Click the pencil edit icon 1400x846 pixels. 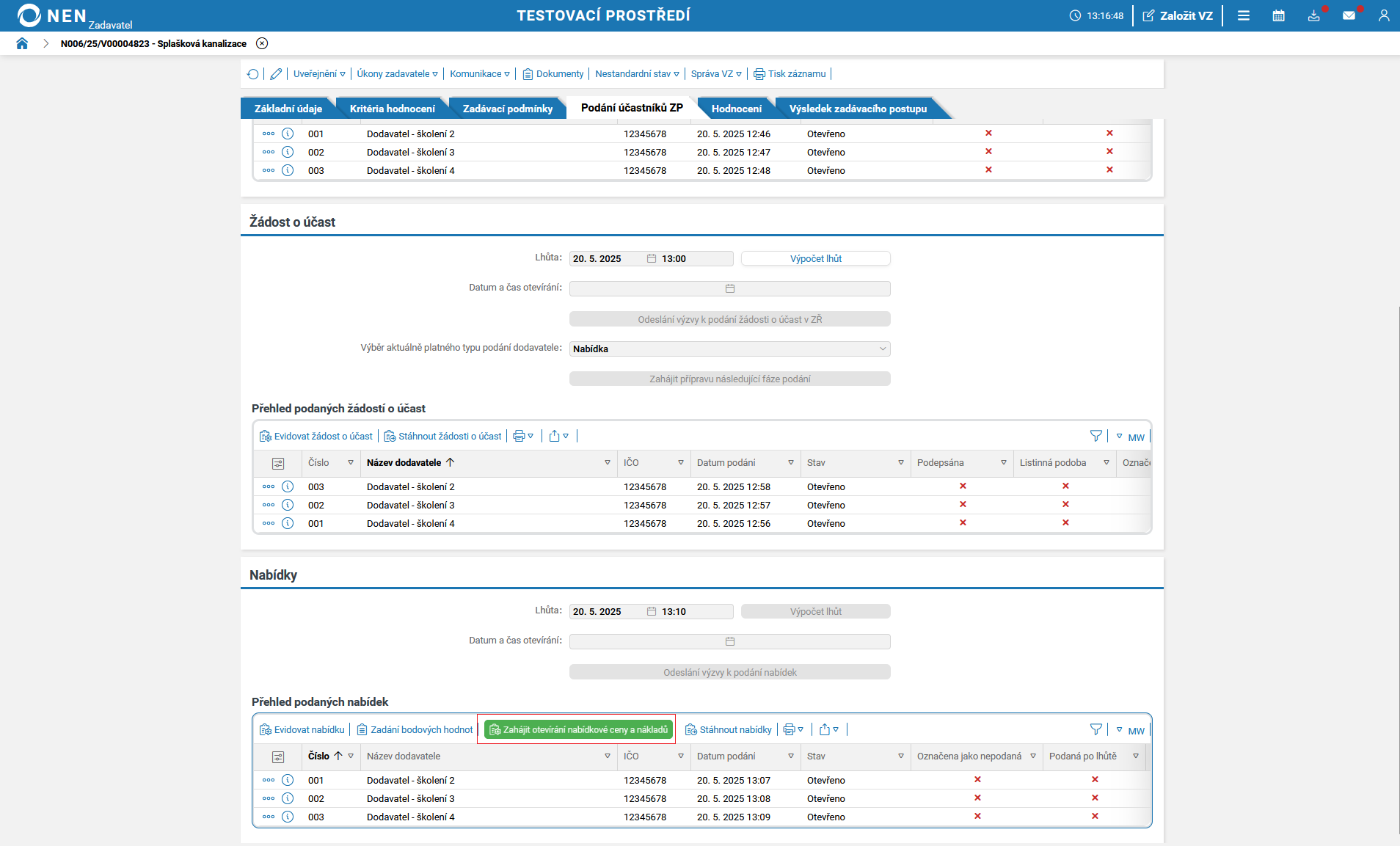(276, 74)
